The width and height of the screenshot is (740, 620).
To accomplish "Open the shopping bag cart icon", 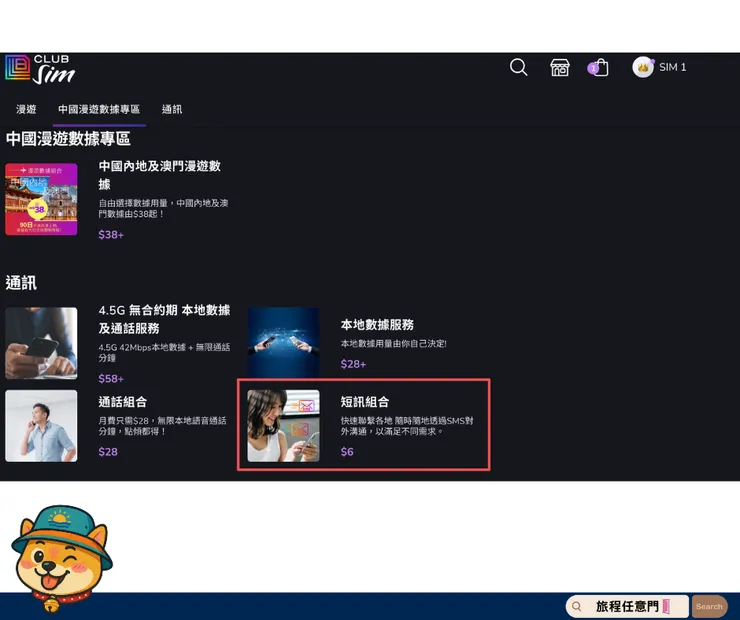I will [x=598, y=67].
